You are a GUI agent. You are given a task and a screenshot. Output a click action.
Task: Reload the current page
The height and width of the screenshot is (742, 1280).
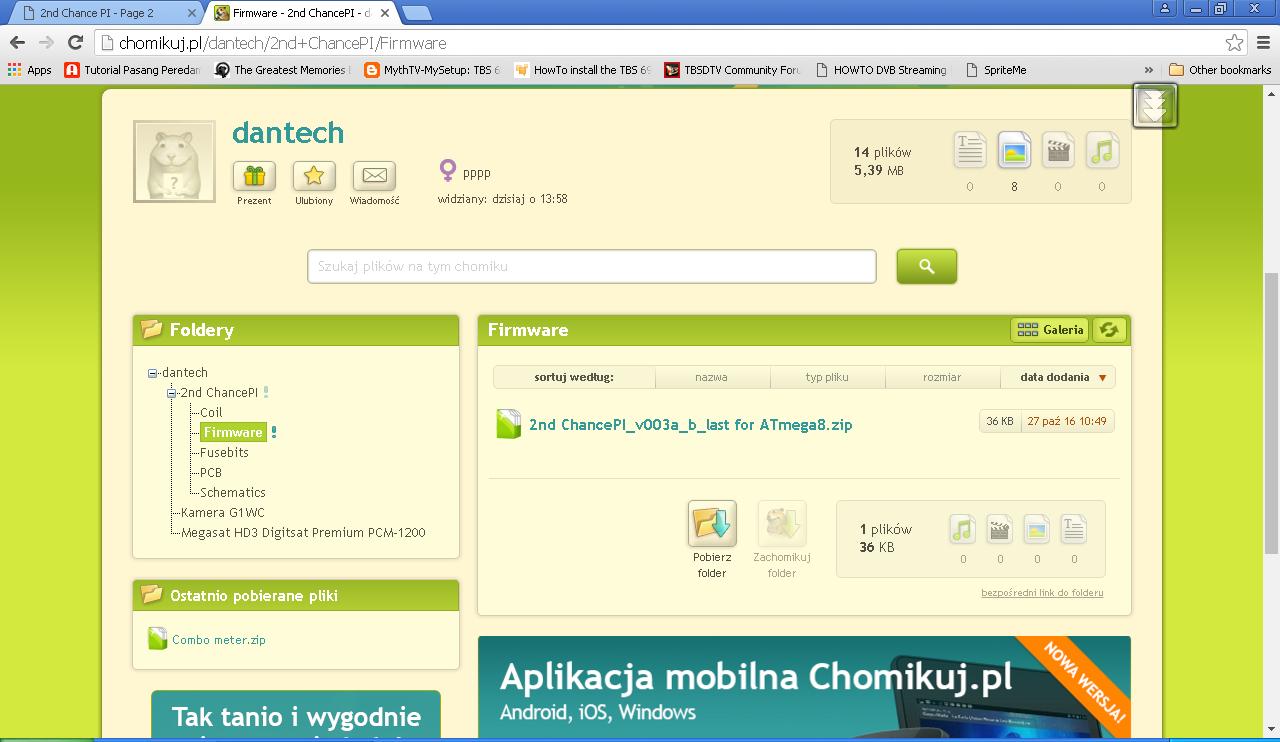pos(75,43)
